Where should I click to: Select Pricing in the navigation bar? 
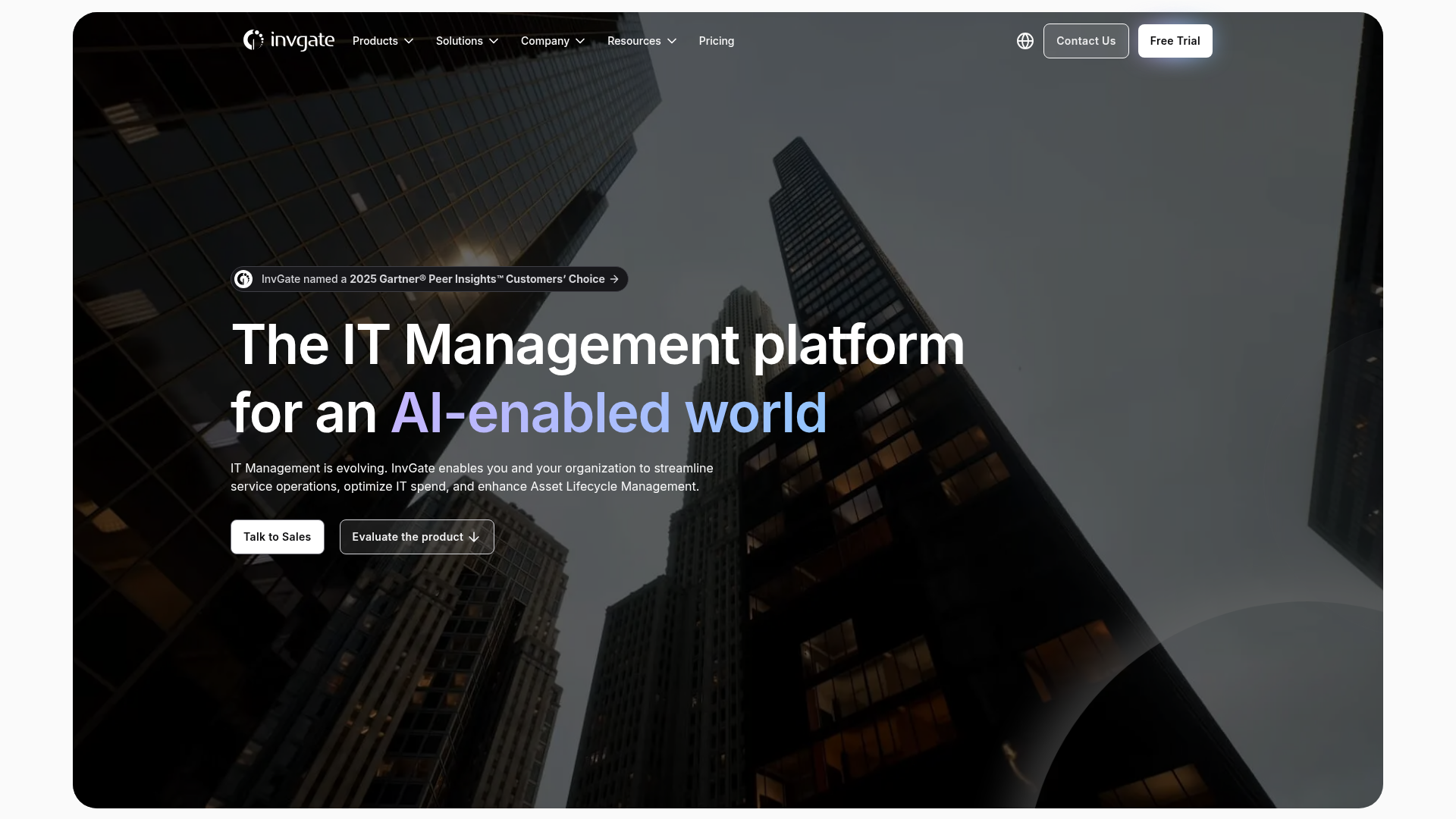coord(716,41)
